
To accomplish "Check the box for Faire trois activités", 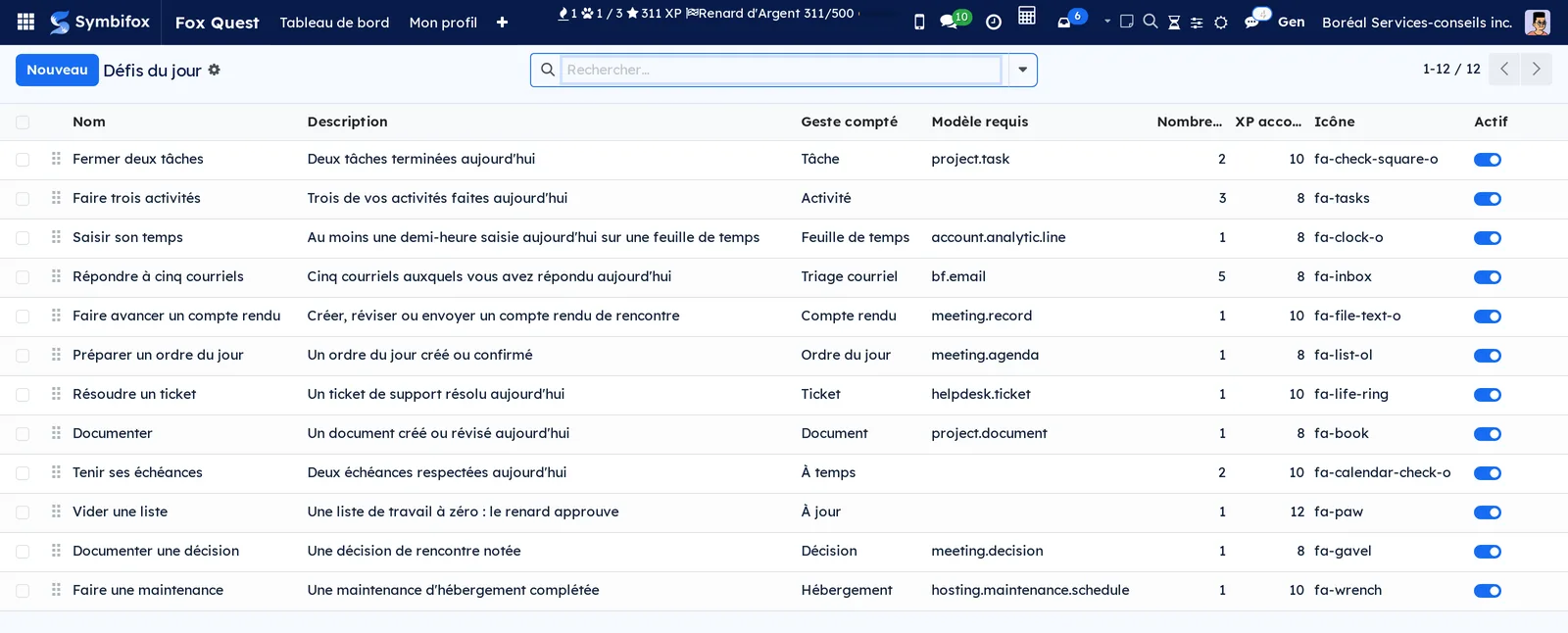I will coord(23,199).
